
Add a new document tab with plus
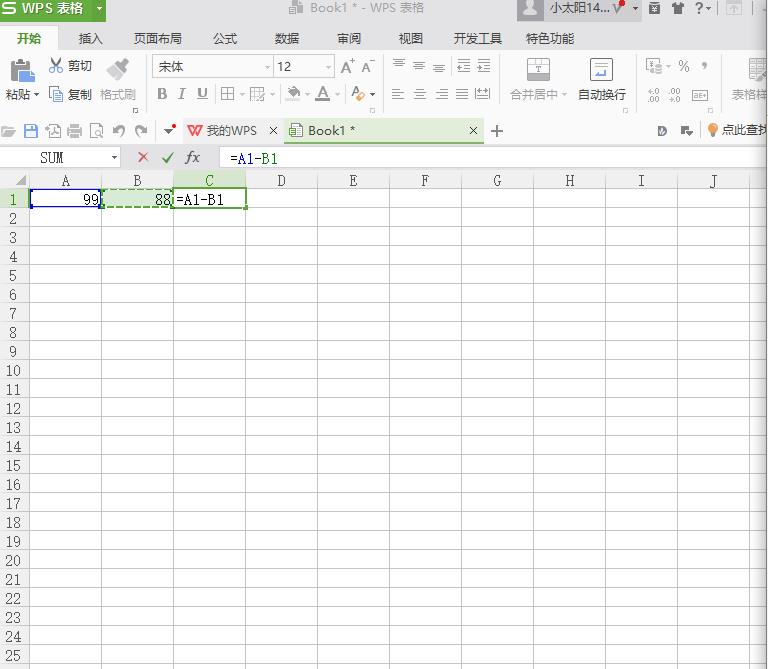click(x=497, y=131)
